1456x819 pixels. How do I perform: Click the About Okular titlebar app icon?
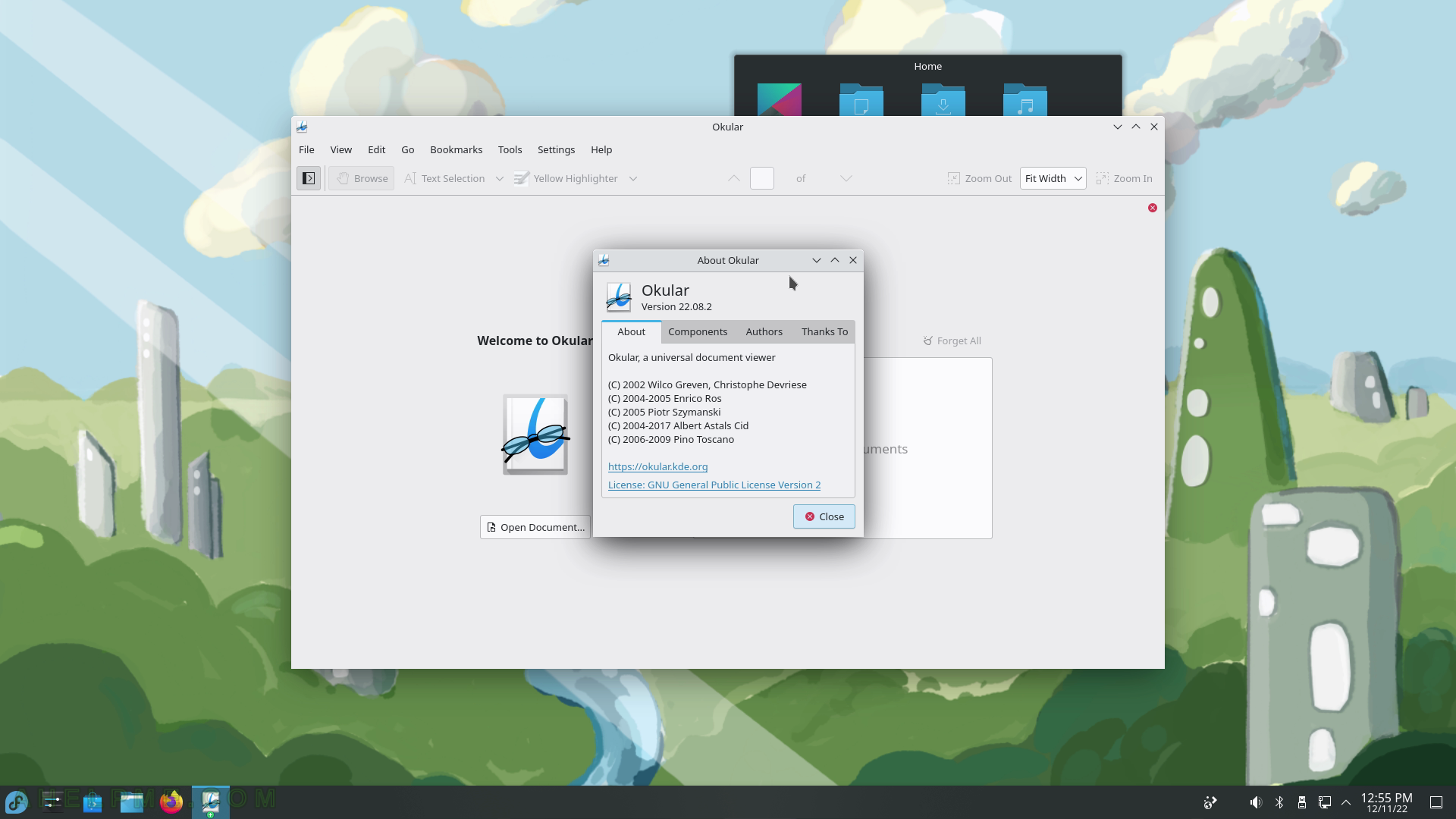point(604,260)
